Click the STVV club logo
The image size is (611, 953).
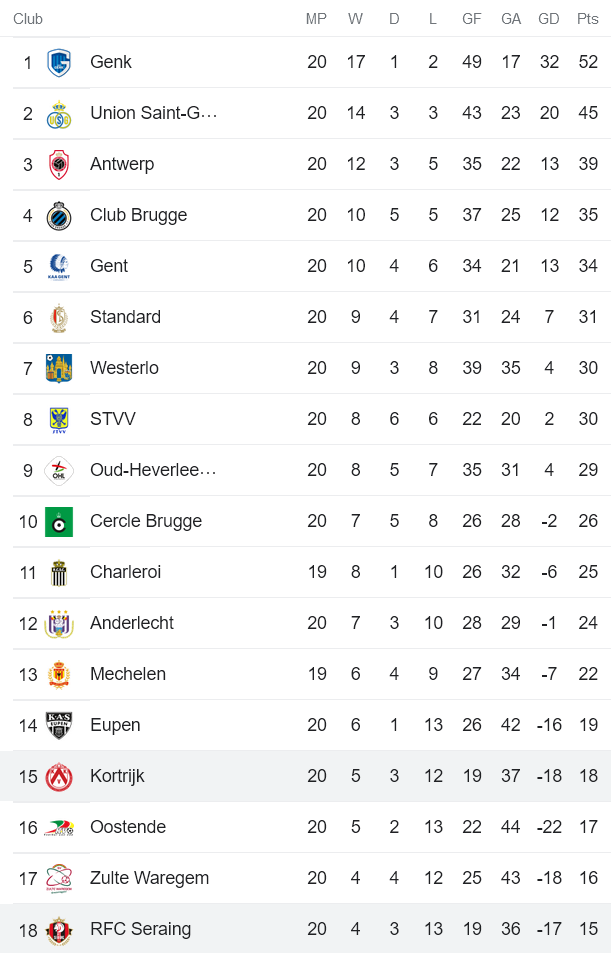[x=59, y=420]
